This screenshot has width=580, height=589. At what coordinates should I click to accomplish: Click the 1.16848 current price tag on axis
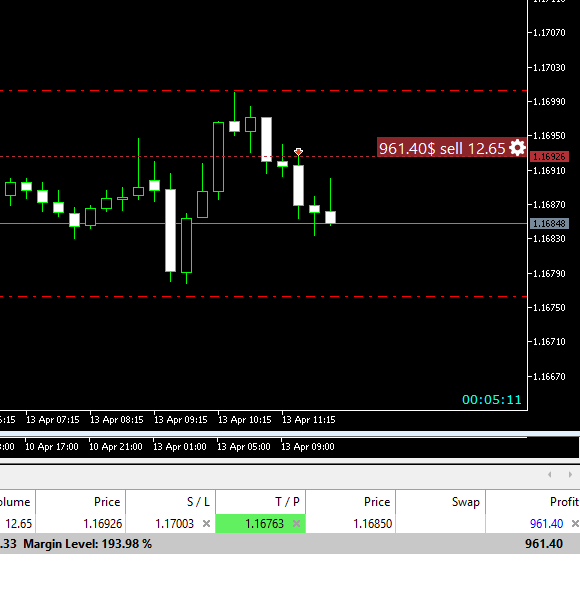pos(549,224)
